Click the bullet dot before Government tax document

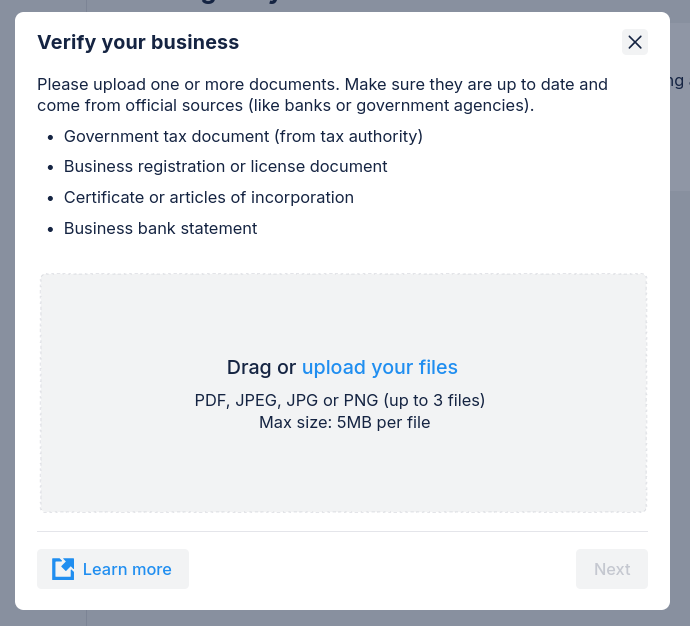click(x=49, y=137)
